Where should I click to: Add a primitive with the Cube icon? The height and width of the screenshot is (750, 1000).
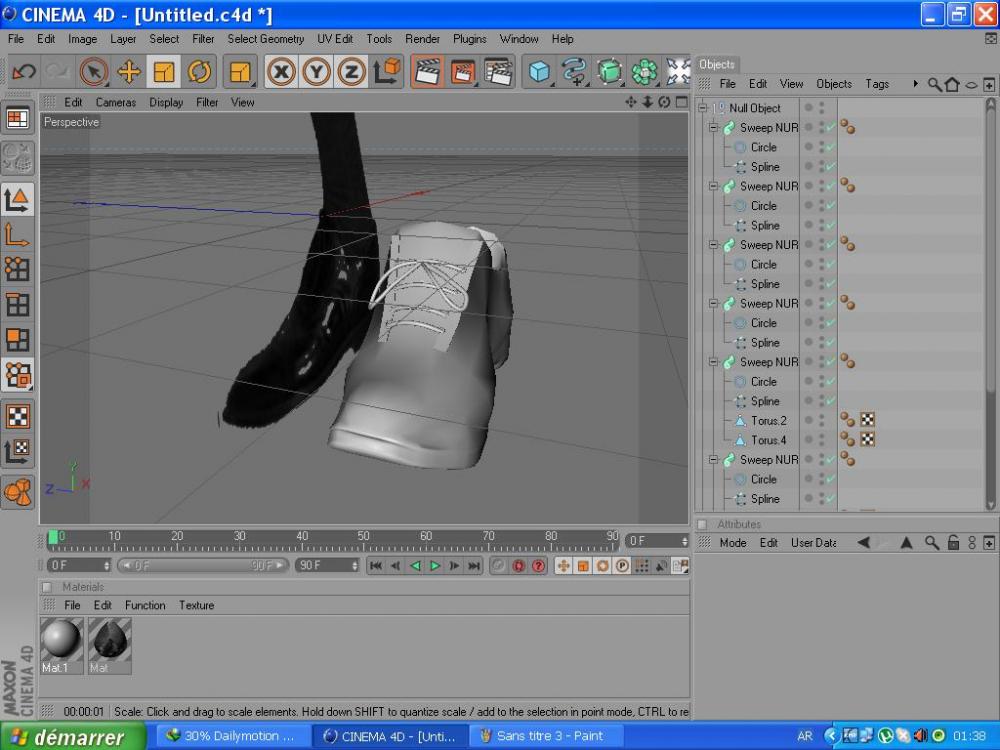[x=540, y=72]
